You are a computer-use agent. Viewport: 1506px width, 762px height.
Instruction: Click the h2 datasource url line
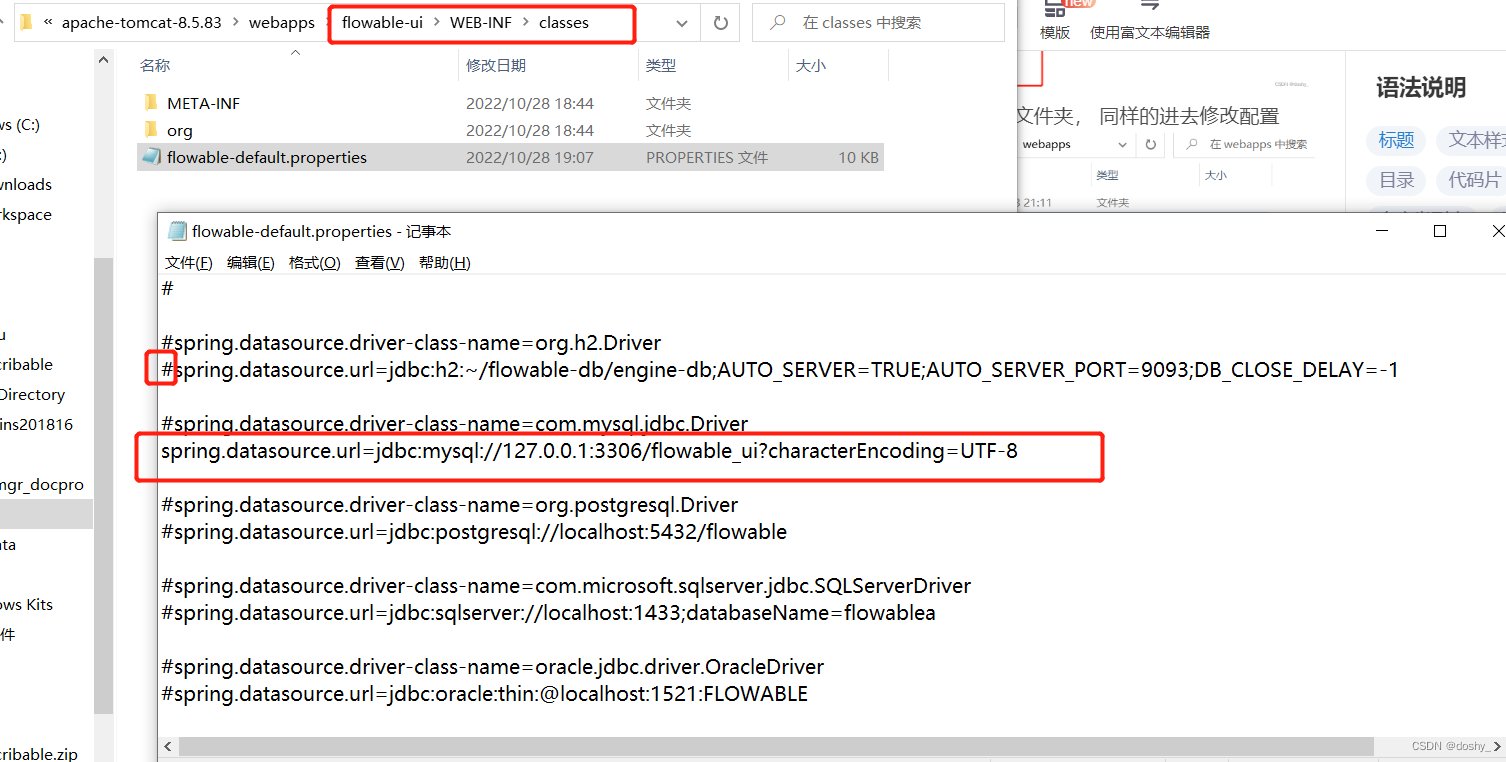(x=779, y=370)
